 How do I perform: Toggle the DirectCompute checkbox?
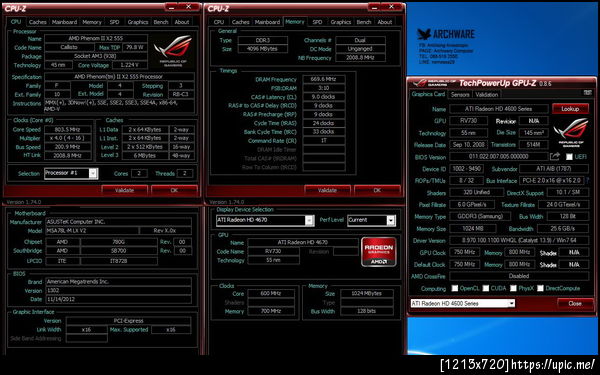(540, 288)
